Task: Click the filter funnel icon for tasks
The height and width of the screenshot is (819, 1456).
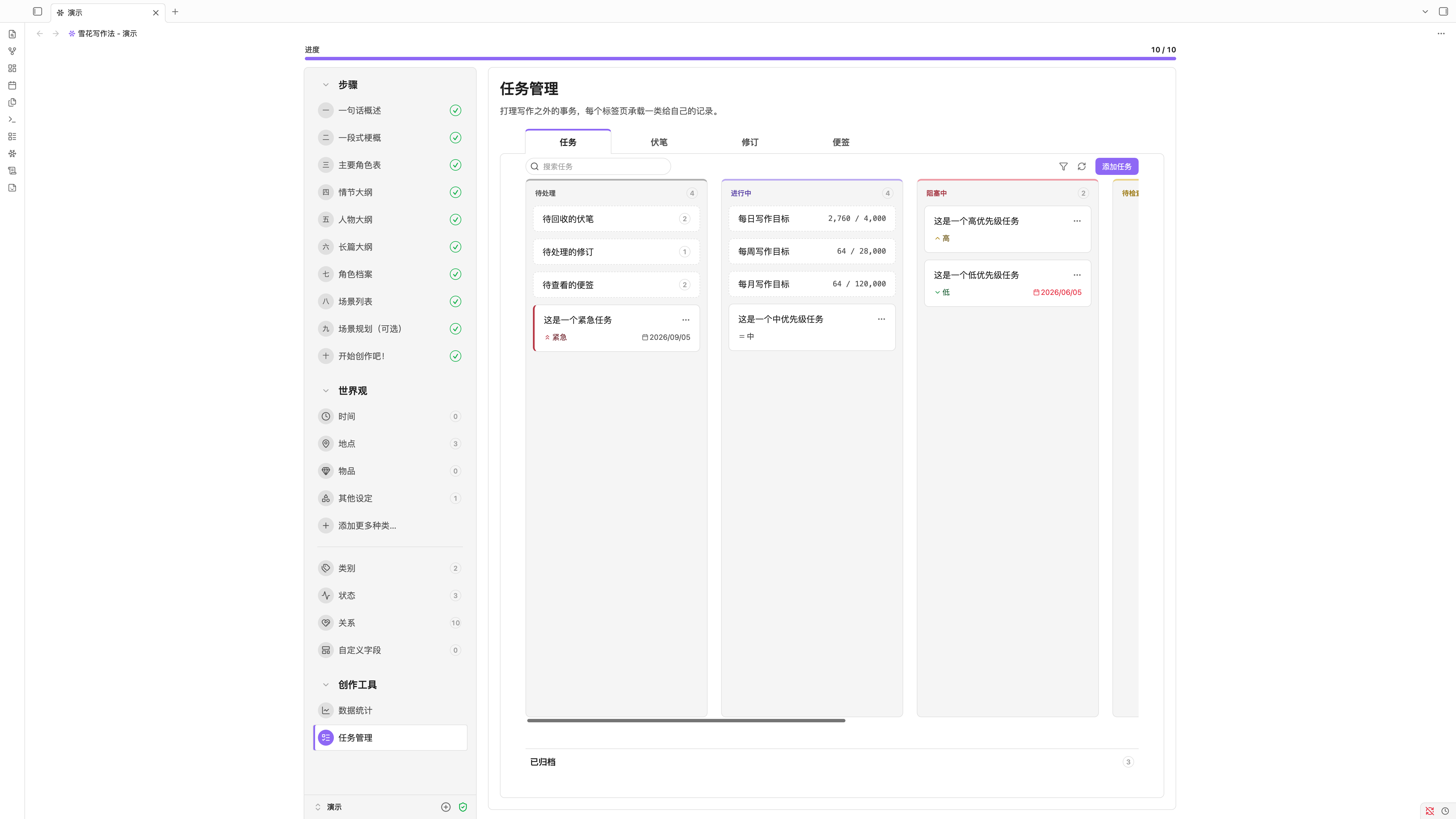Action: 1063,166
